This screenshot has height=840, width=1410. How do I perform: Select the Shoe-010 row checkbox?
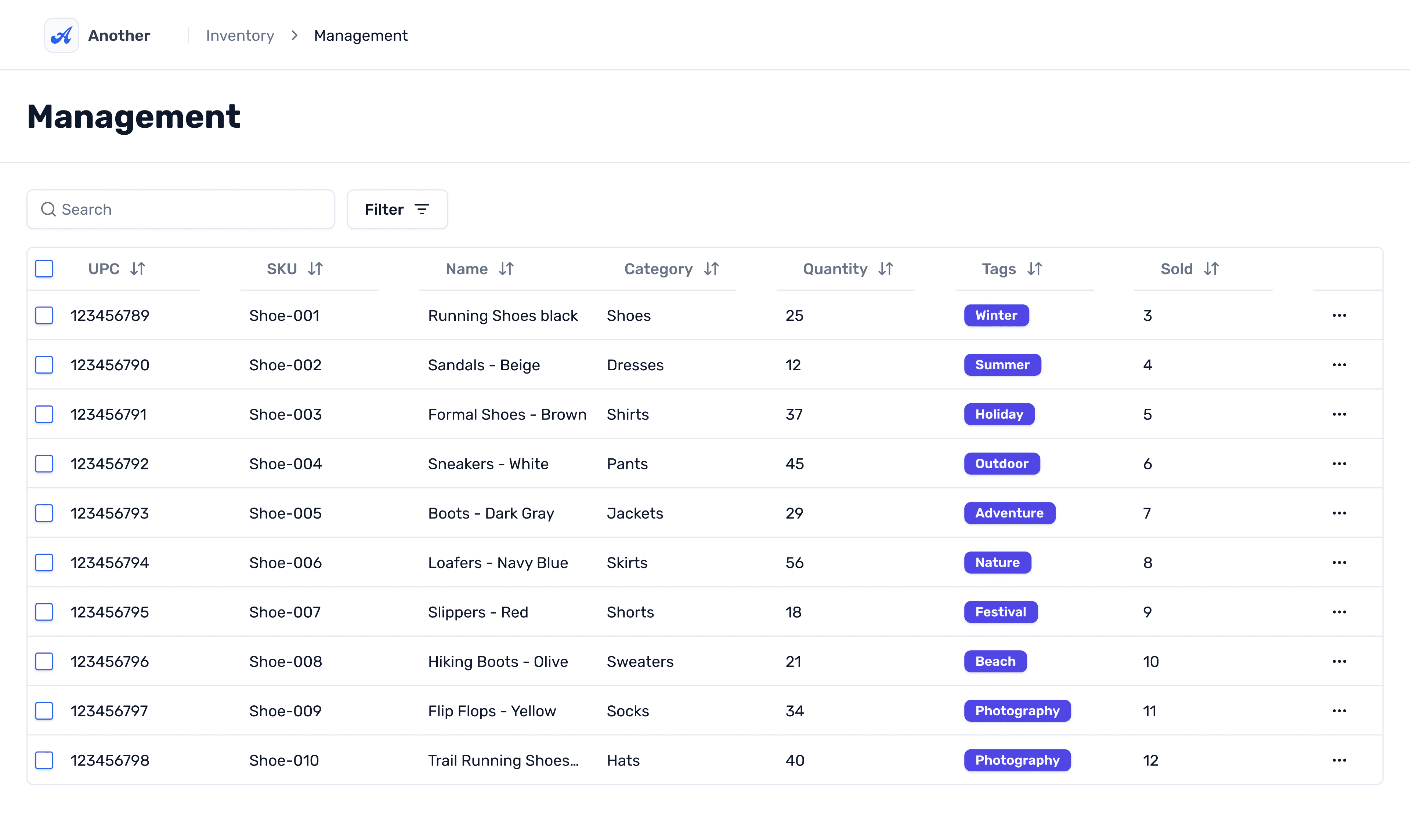point(44,760)
